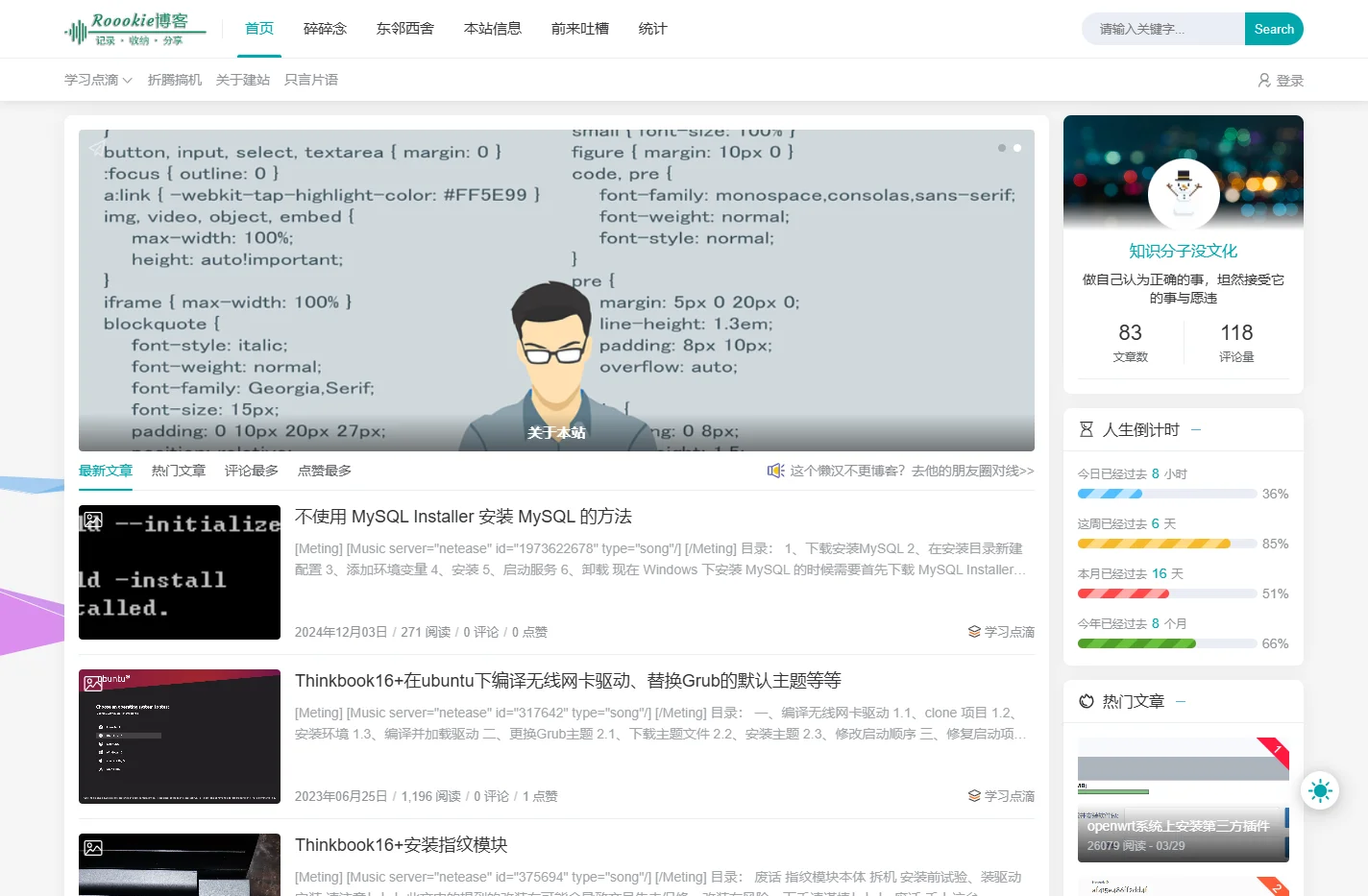Open the Thinkbook16 ubuntu wireless driver article
The width and height of the screenshot is (1368, 896).
click(x=568, y=681)
